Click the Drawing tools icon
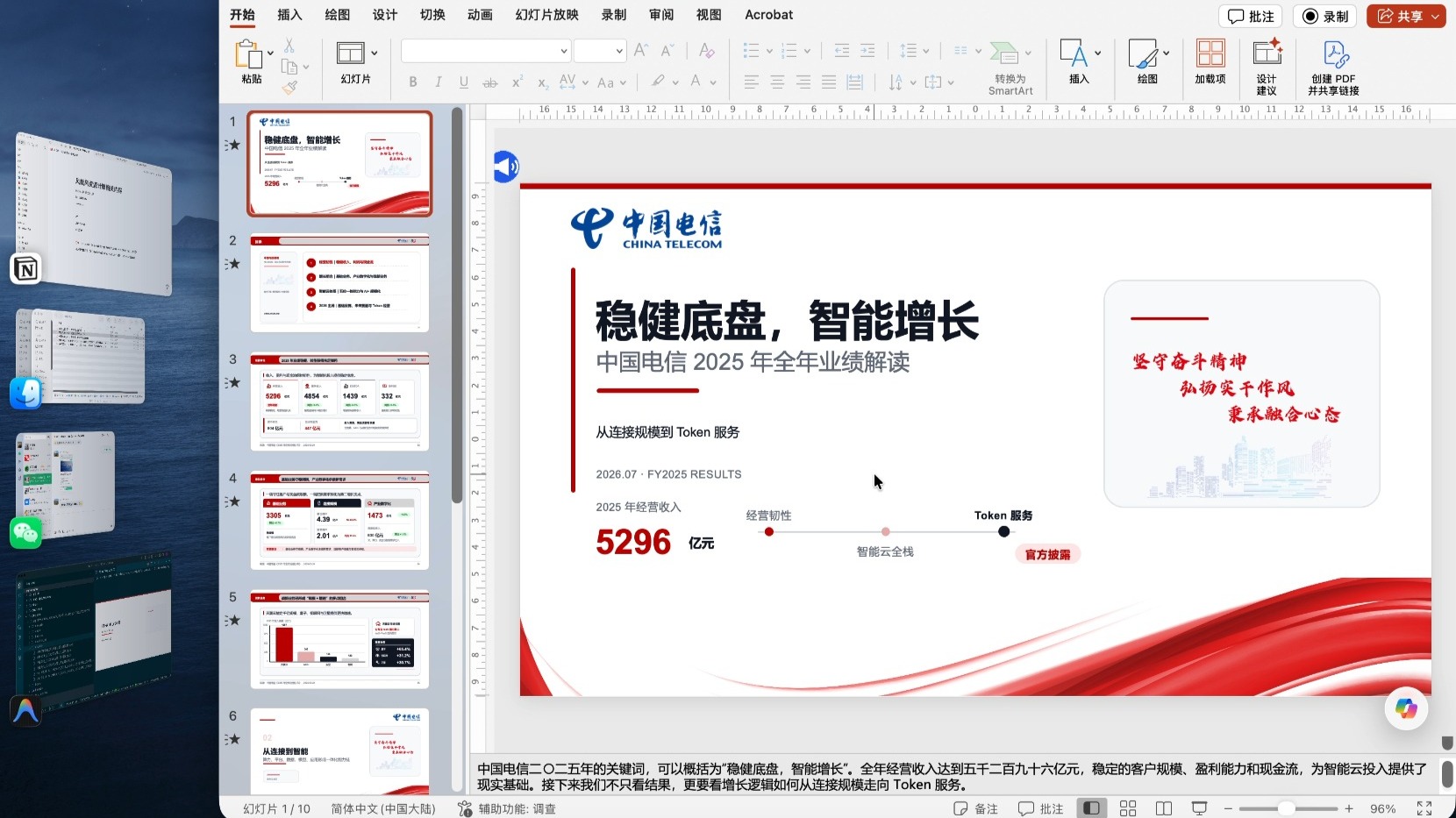The image size is (1456, 818). [x=1142, y=54]
